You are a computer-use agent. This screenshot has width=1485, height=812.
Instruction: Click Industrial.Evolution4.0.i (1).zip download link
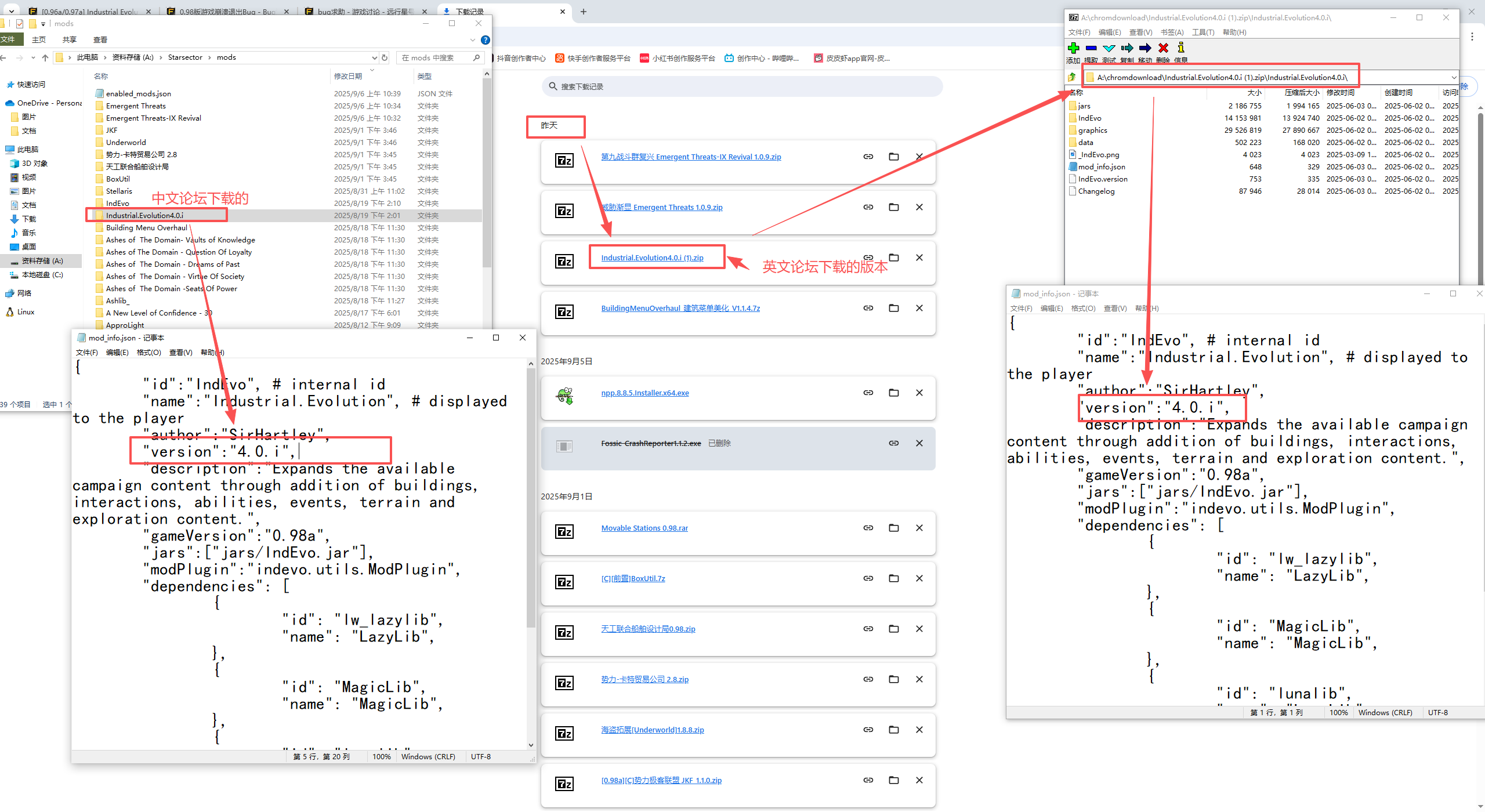pyautogui.click(x=652, y=258)
